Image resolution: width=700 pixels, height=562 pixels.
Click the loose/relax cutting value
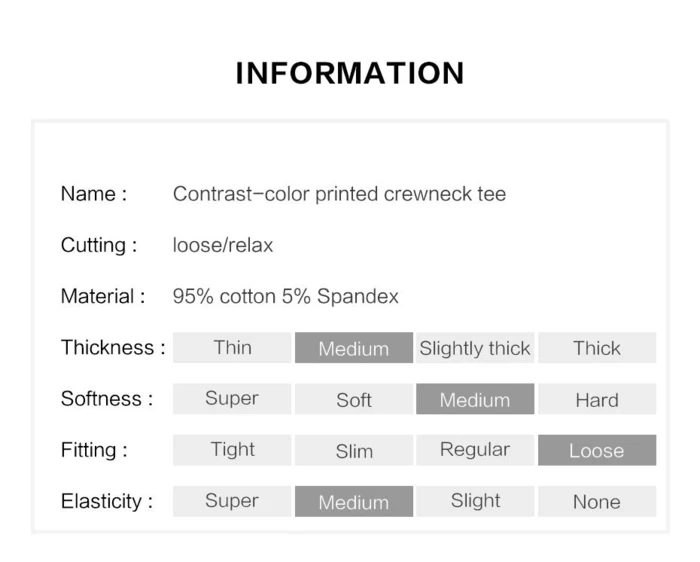click(223, 245)
